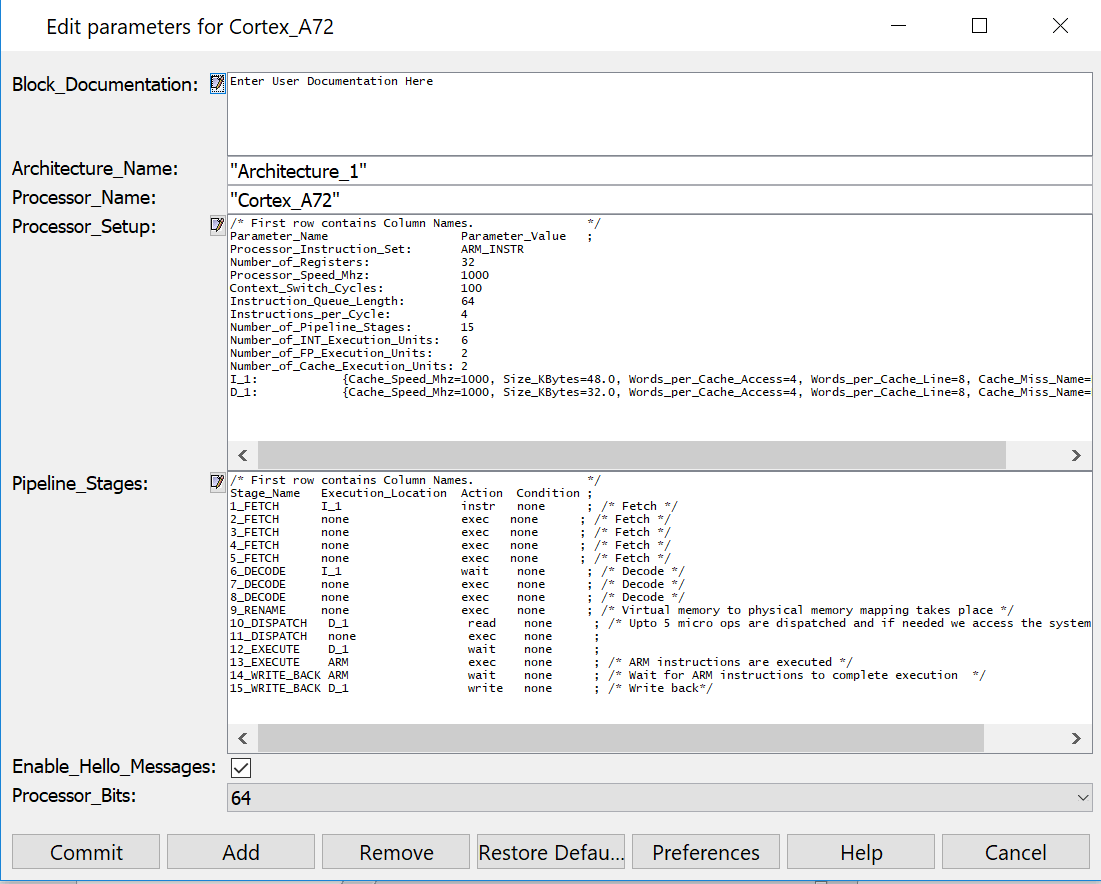Open the Processor_Bits dropdown
This screenshot has width=1101, height=884.
pos(659,797)
